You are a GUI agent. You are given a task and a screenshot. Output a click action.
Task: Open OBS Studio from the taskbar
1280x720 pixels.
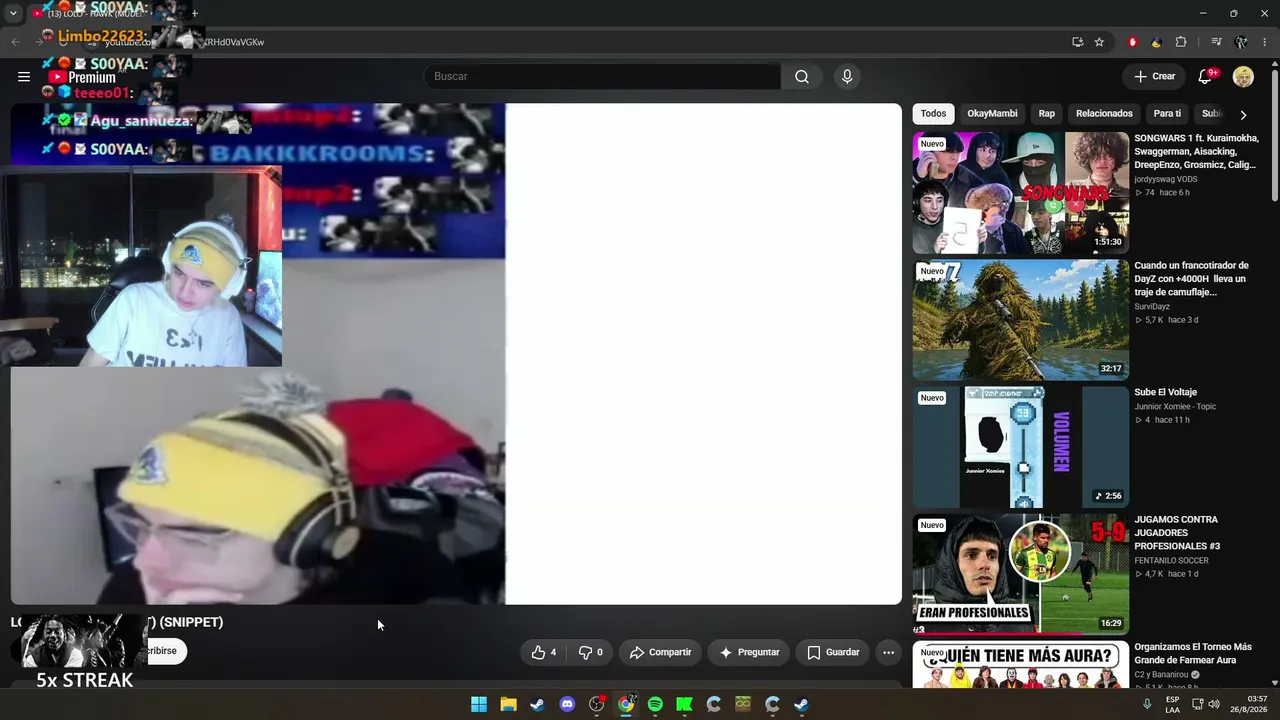(x=597, y=704)
